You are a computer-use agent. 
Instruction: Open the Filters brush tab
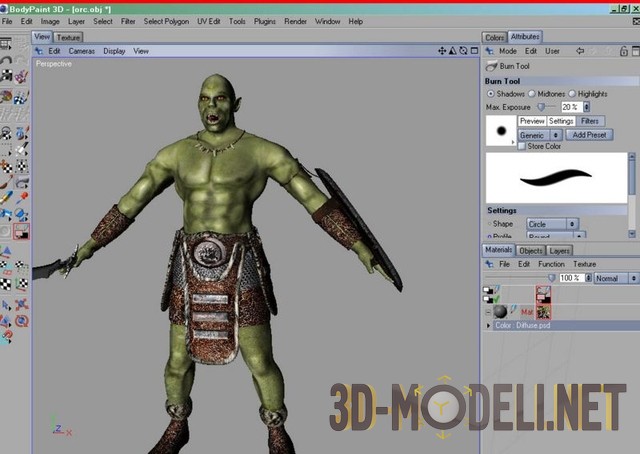(589, 121)
